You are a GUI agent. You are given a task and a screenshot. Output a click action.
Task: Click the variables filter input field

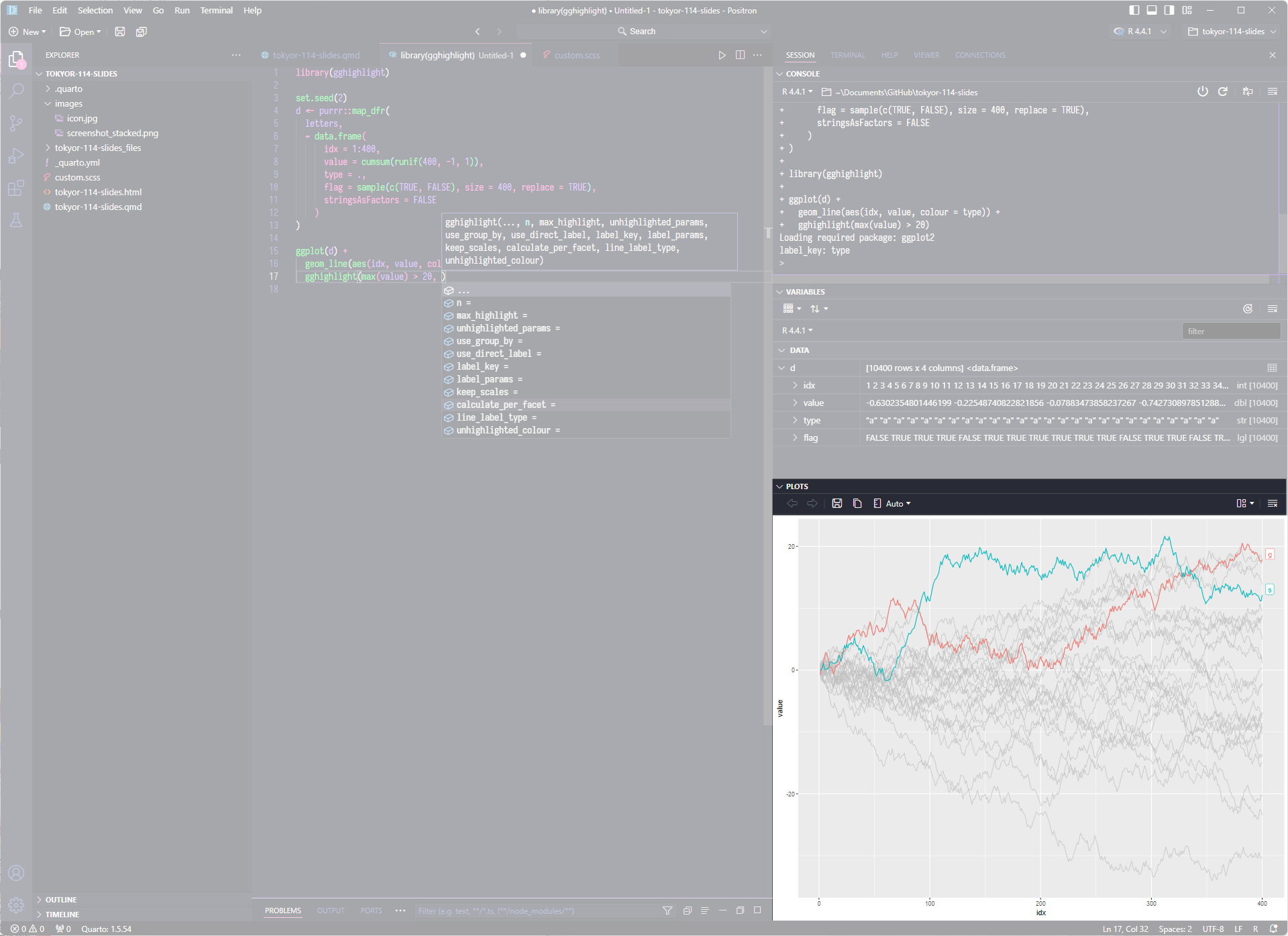pos(1231,331)
